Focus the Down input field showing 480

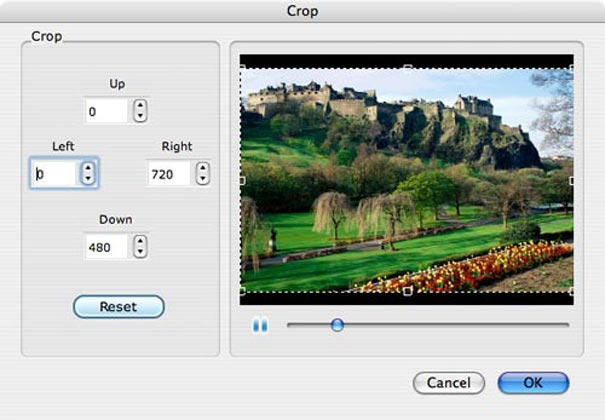click(x=107, y=246)
